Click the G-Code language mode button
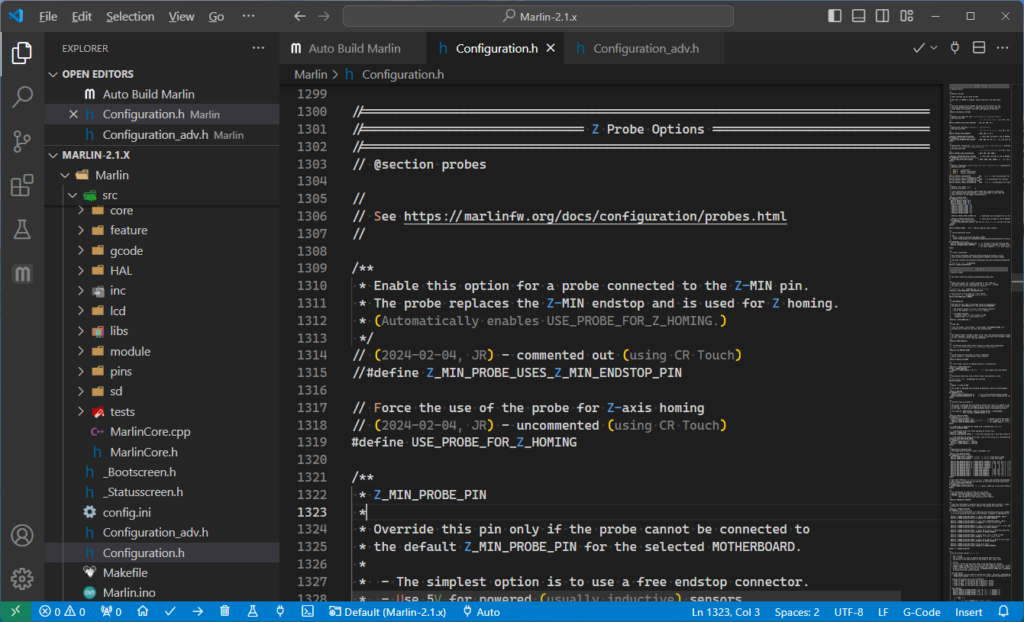The image size is (1024, 622). coord(922,611)
